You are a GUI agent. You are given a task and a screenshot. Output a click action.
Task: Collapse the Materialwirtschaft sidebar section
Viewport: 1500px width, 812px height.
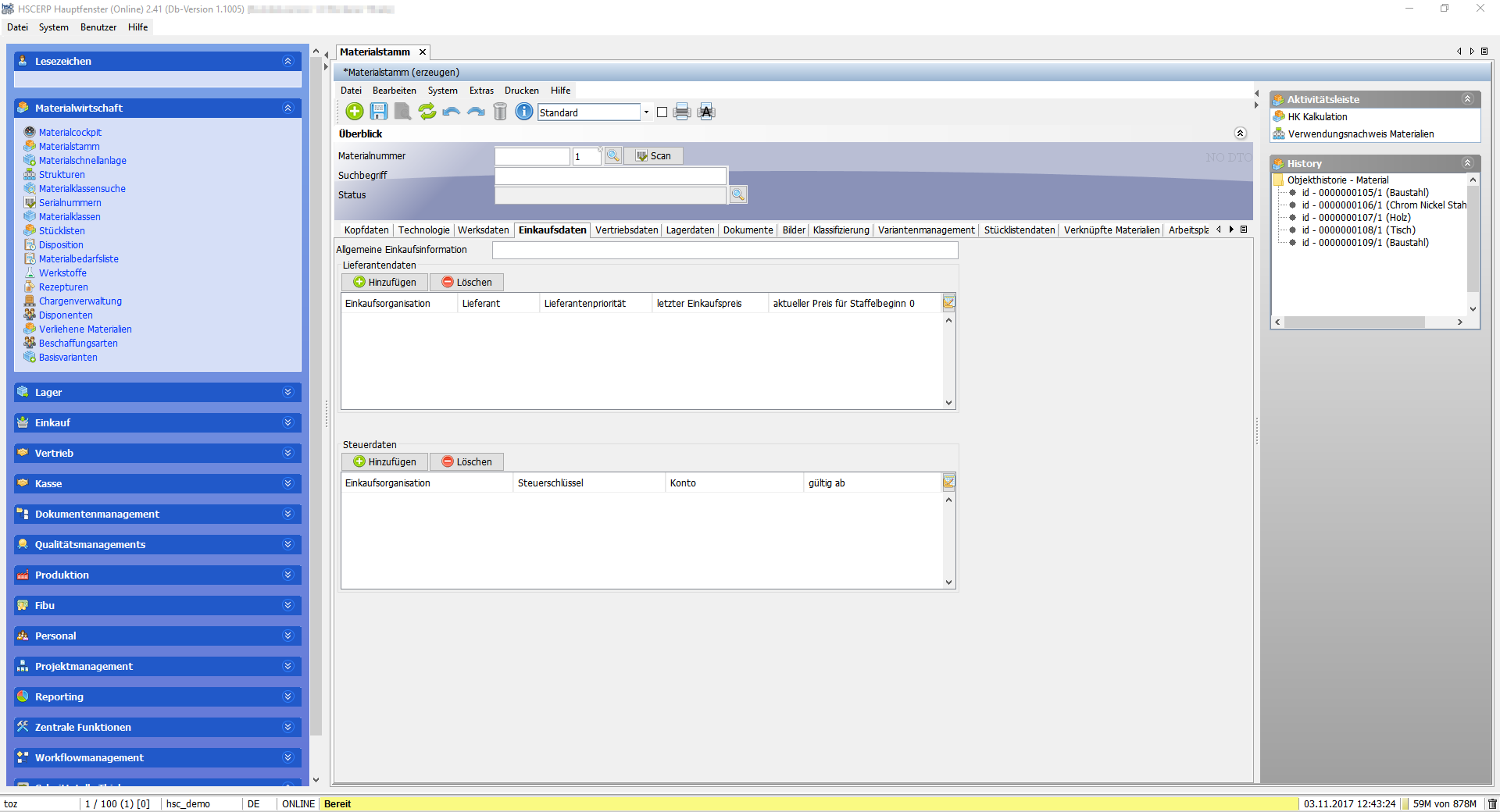(x=287, y=108)
